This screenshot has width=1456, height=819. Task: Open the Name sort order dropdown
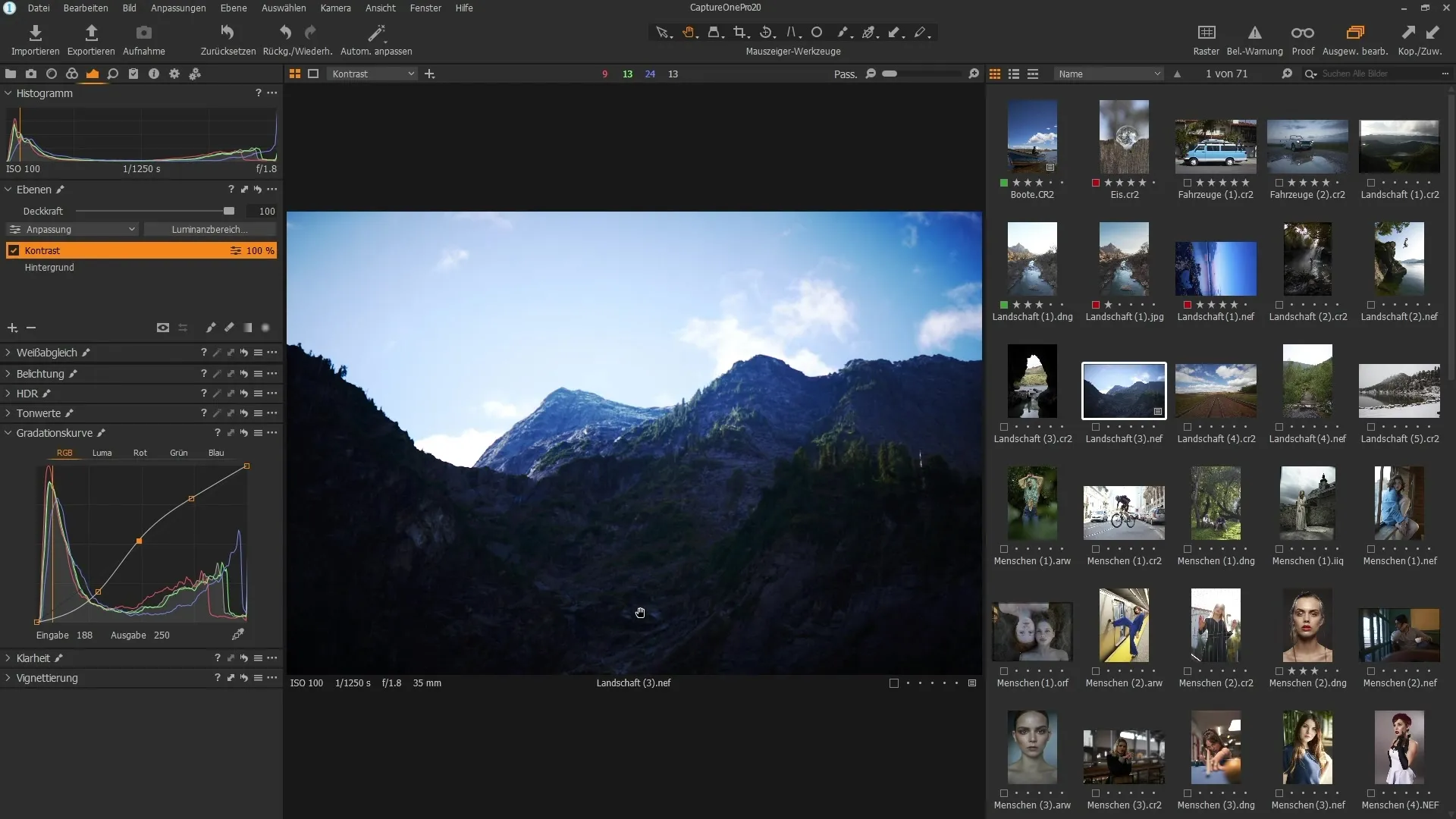(1109, 74)
